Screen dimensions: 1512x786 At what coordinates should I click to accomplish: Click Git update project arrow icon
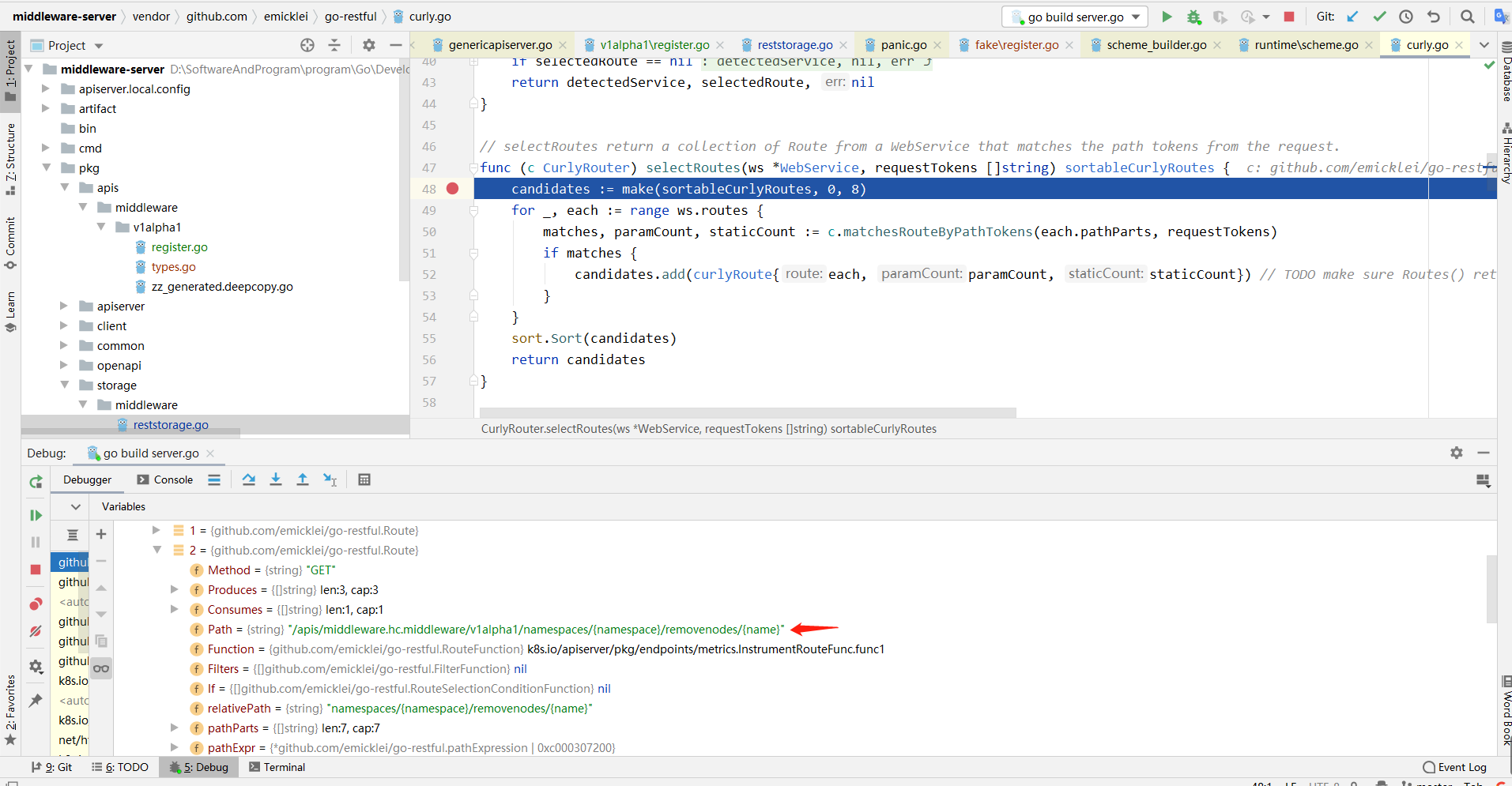click(1352, 17)
